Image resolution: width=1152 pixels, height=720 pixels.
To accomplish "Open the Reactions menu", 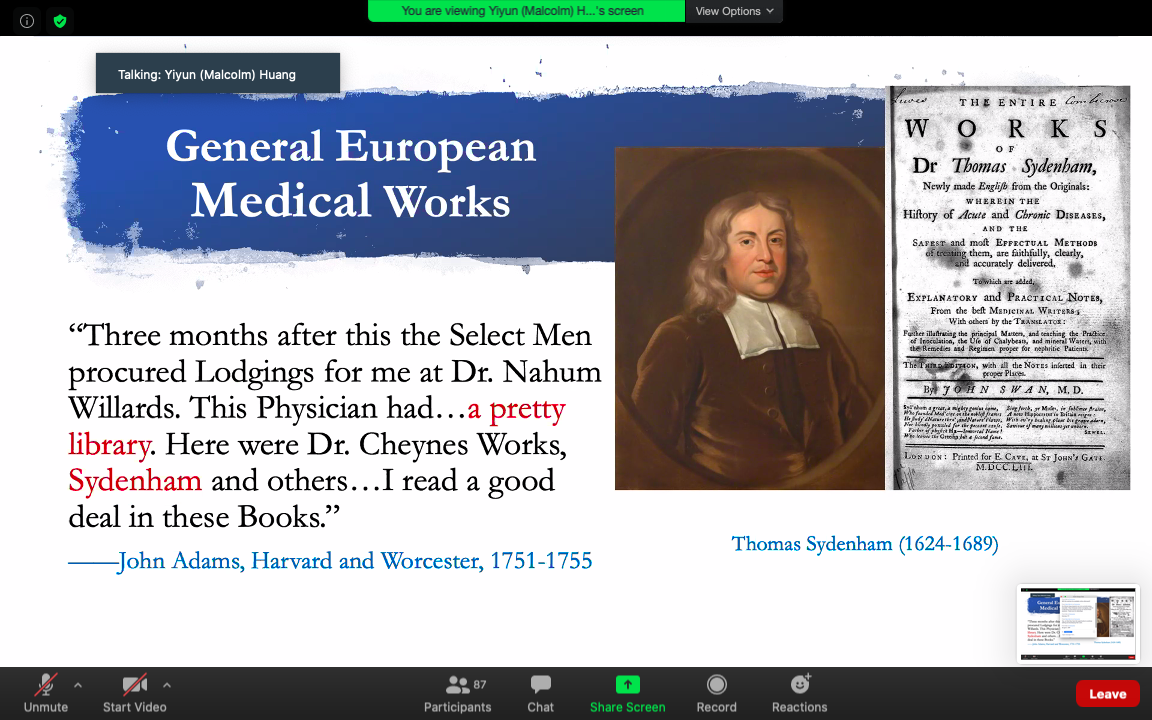I will coord(799,693).
